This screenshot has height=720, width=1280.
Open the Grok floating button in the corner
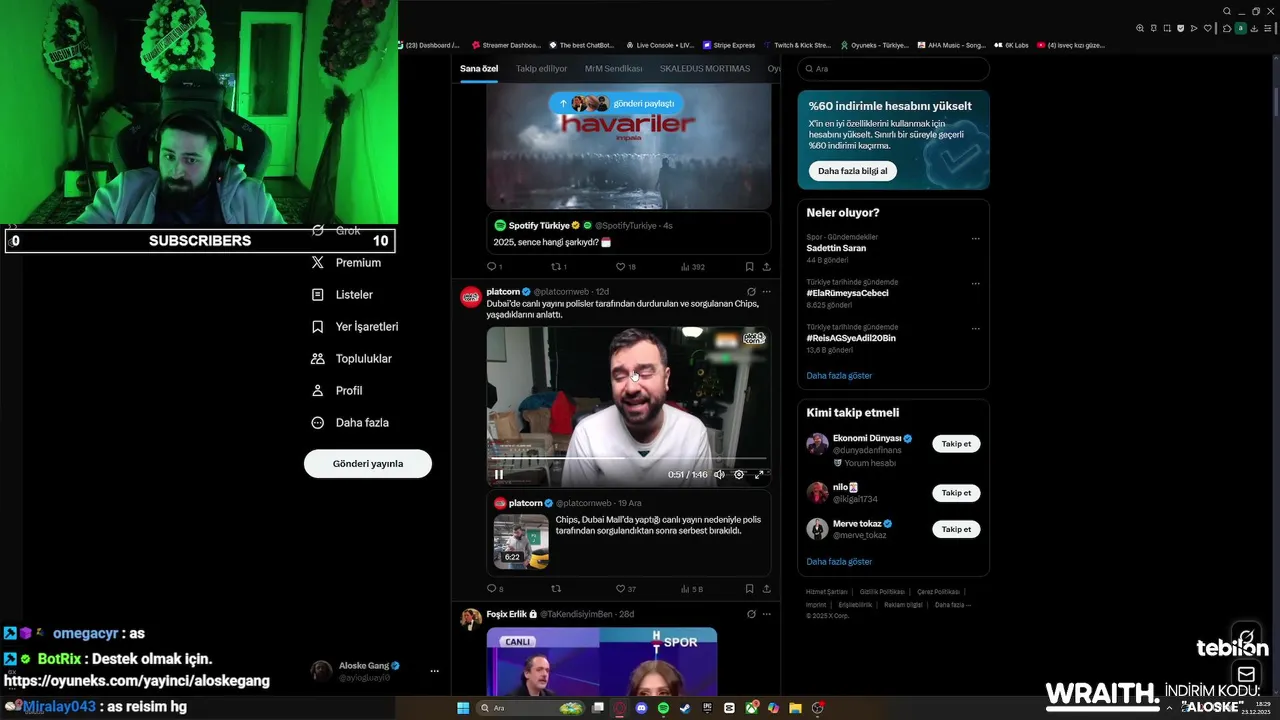coord(1246,637)
